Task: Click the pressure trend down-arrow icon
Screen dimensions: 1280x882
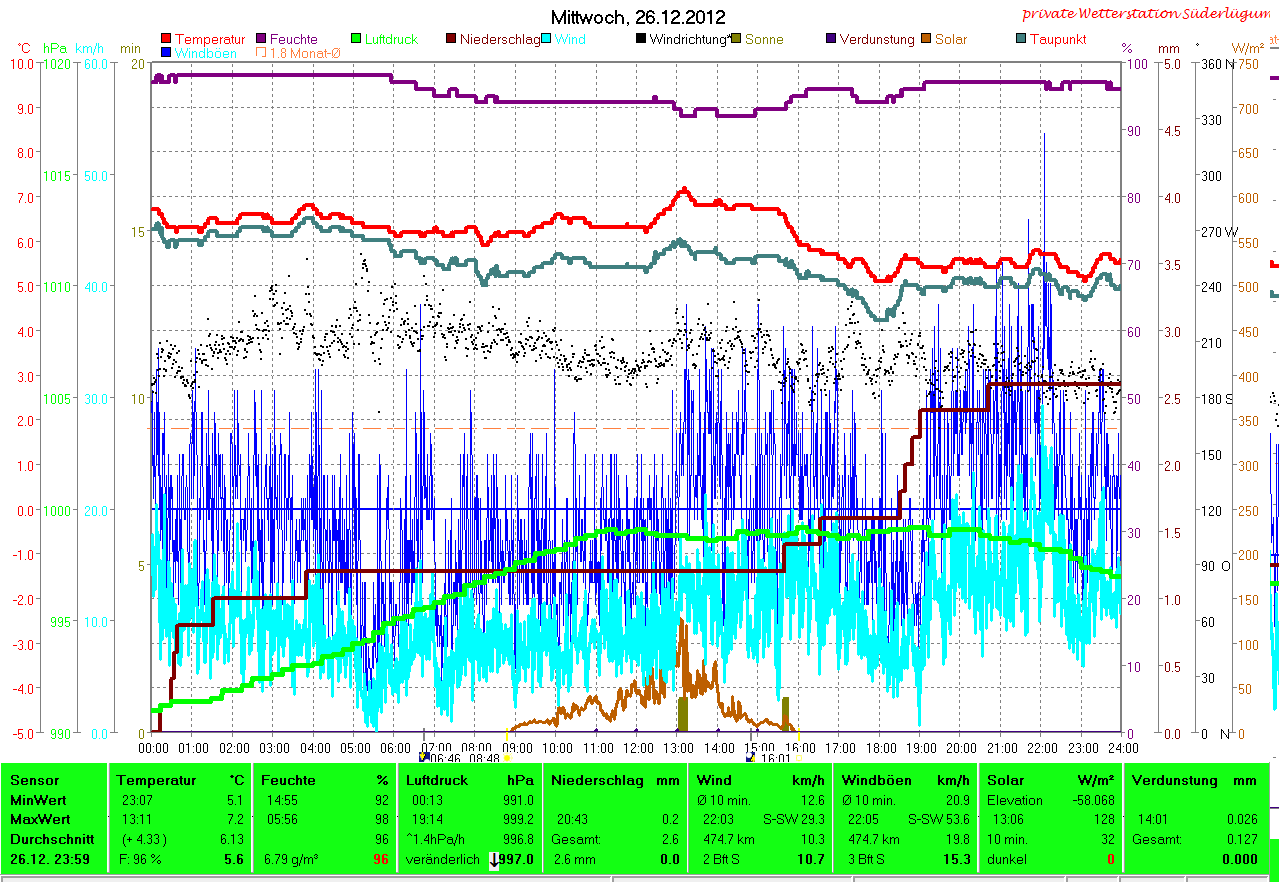Action: tap(494, 860)
